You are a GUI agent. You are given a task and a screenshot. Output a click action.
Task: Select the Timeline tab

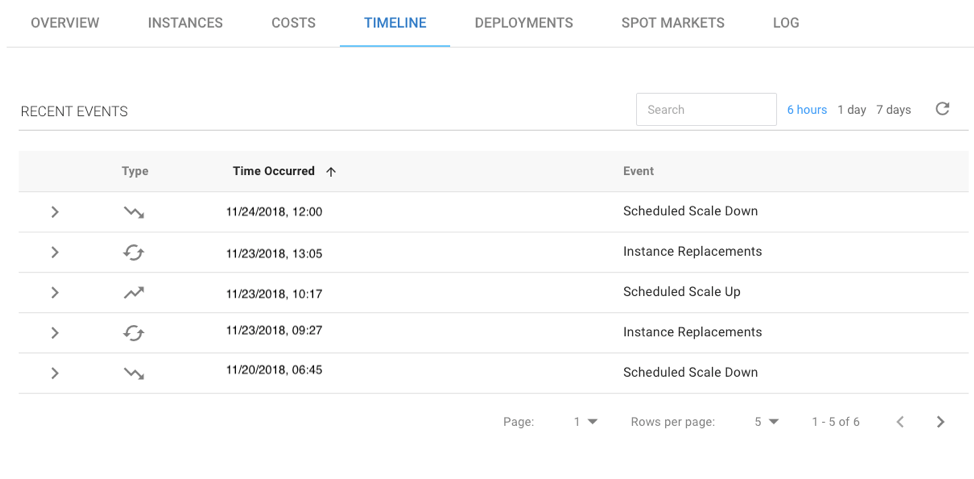pyautogui.click(x=395, y=23)
